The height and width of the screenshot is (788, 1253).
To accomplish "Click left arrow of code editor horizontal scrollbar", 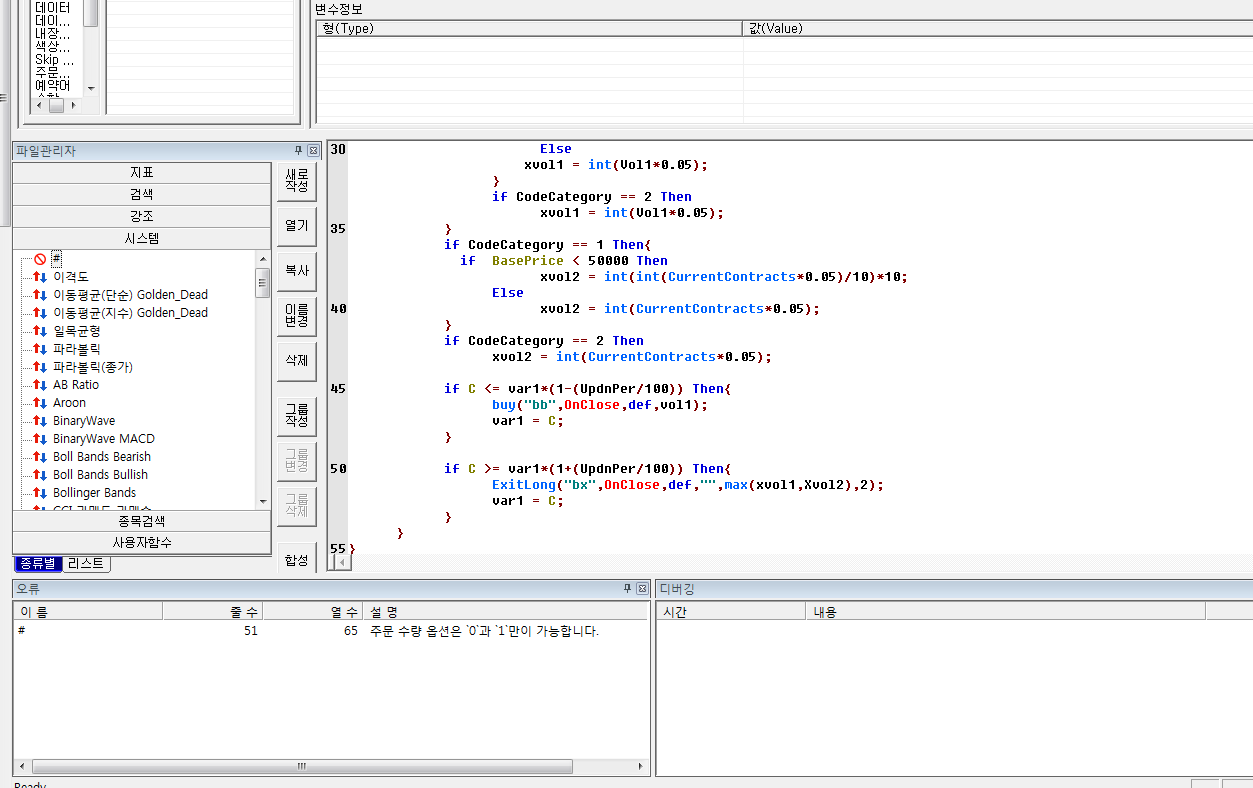I will [x=343, y=562].
